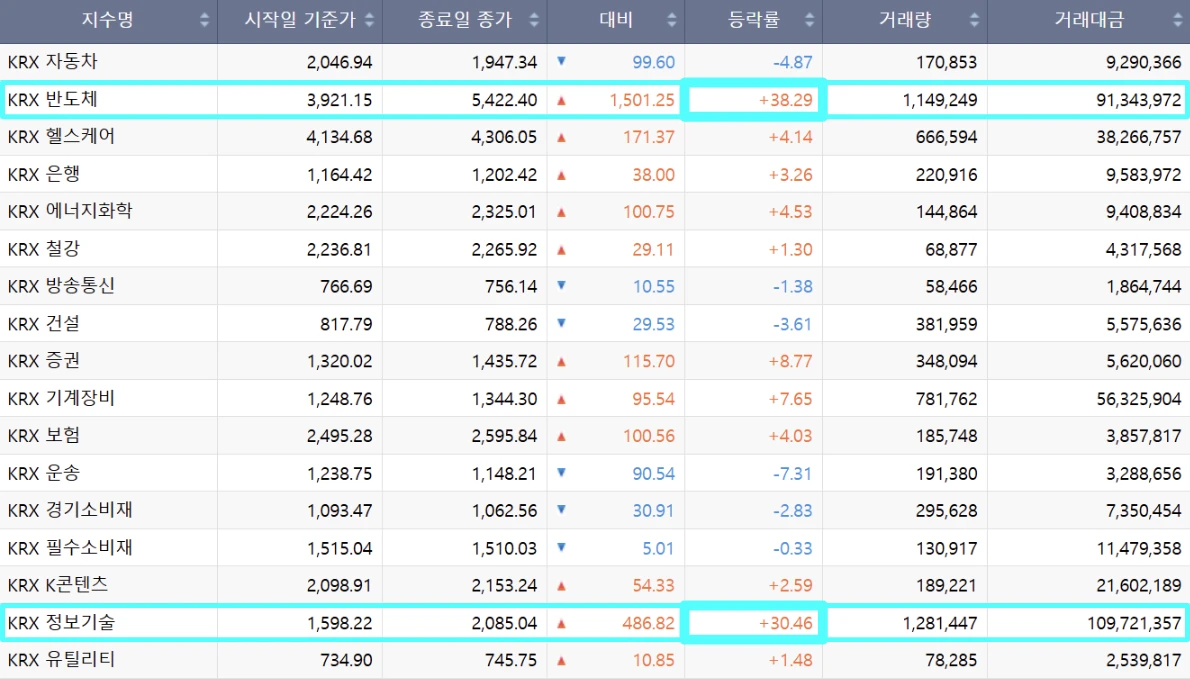Click the 거래대금 column header
Screen dimensions: 1190x679
click(1088, 20)
